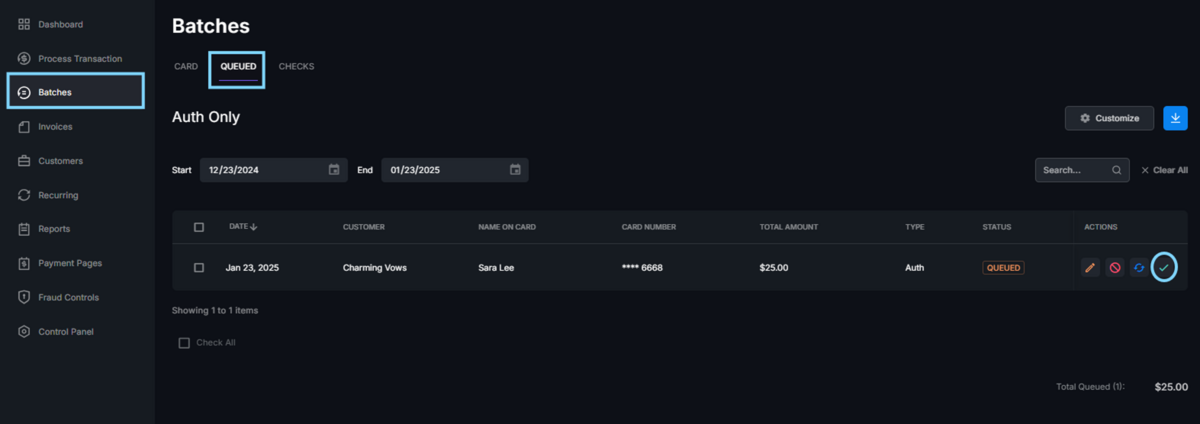Click the checkmark capture icon
This screenshot has width=1200, height=424.
click(x=1163, y=268)
